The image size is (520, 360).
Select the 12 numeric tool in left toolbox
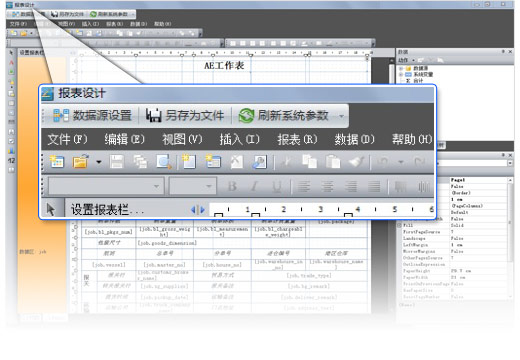[x=11, y=160]
